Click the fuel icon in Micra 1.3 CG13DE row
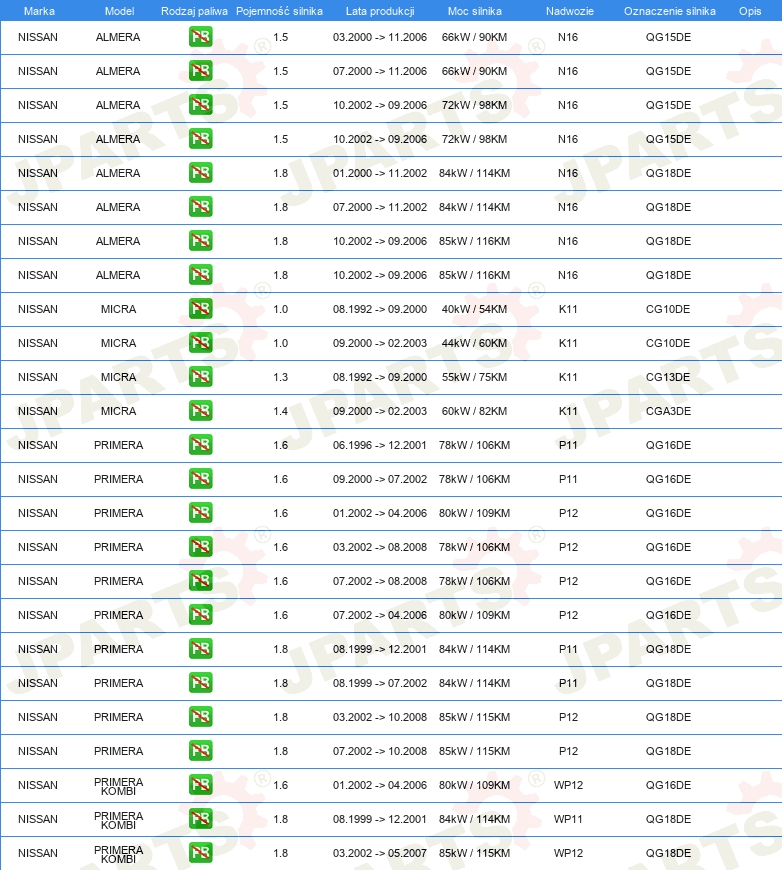The image size is (782, 870). click(x=200, y=377)
